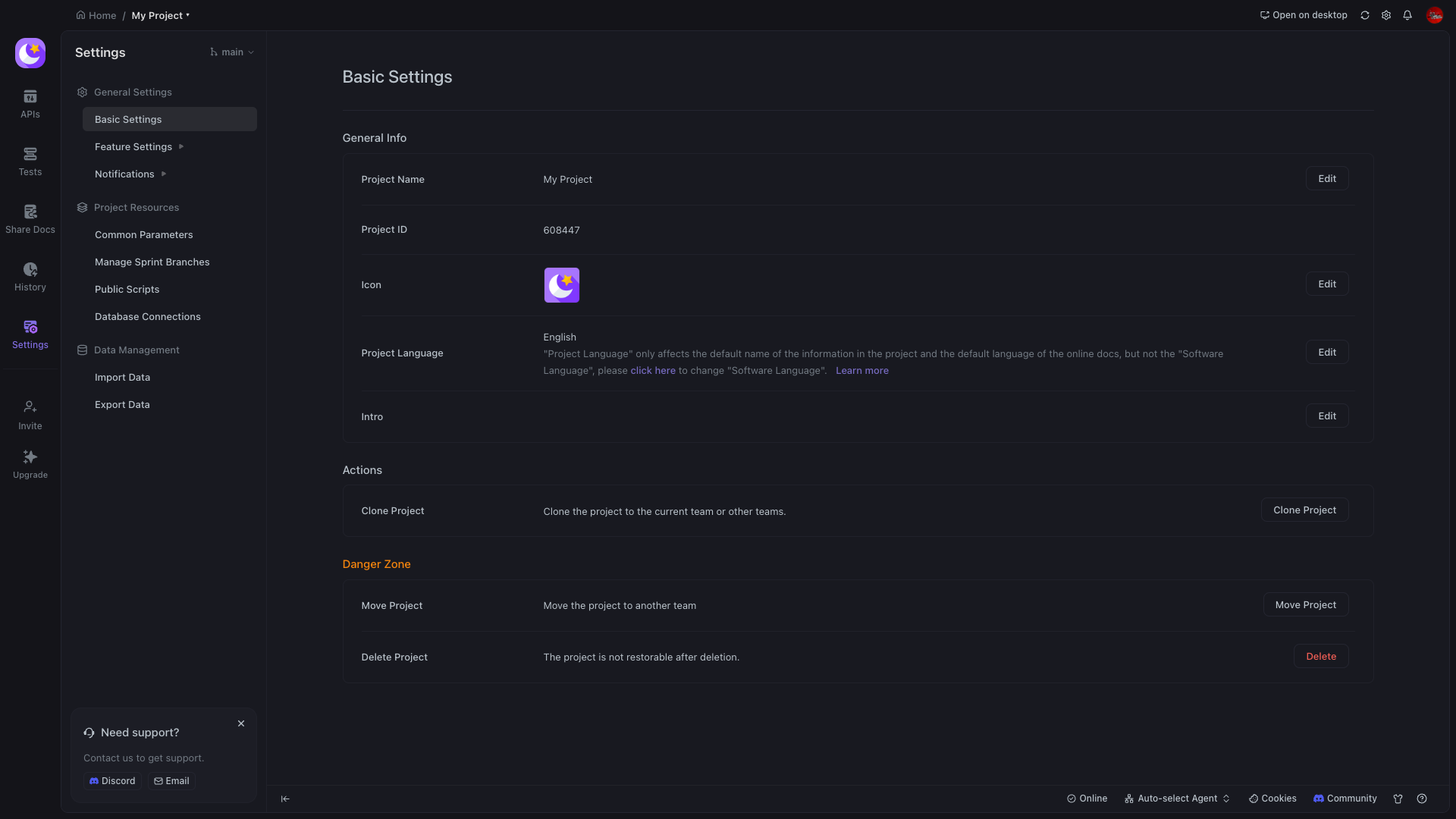This screenshot has width=1456, height=819.
Task: Click the Upgrade sparkle icon
Action: point(30,457)
